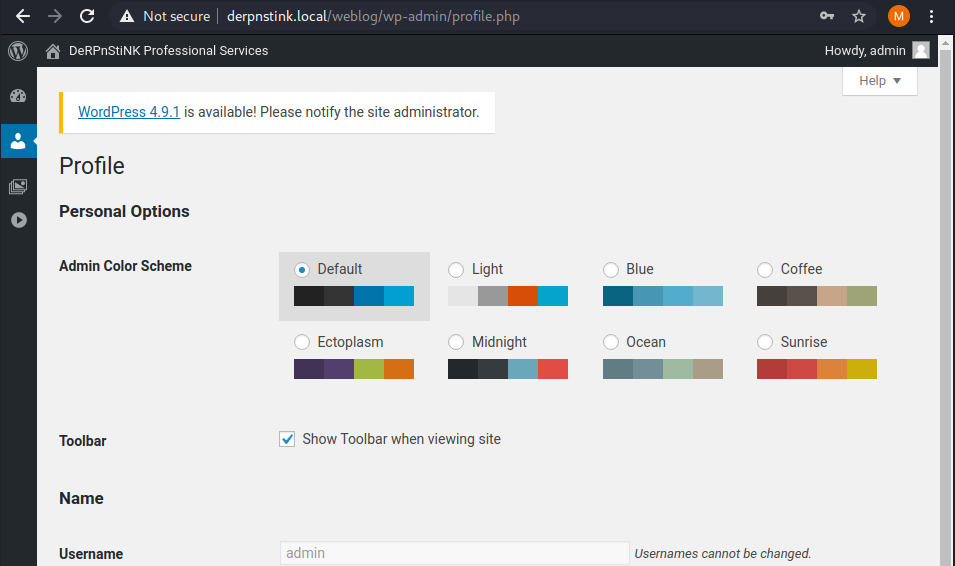Click the collapse menu play icon
The image size is (955, 566).
(x=18, y=220)
